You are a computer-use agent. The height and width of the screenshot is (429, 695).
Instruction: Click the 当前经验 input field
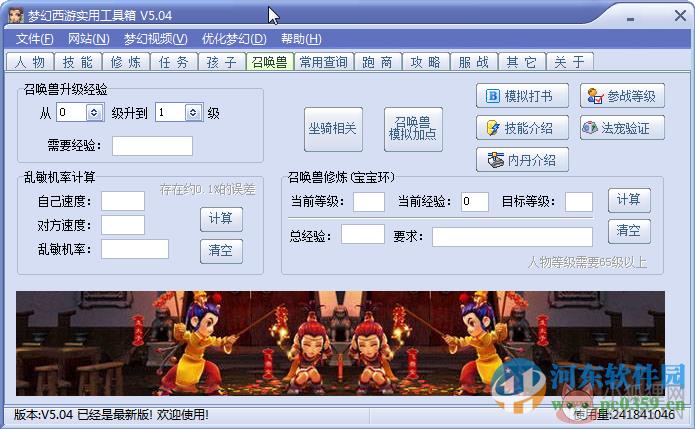coord(475,202)
